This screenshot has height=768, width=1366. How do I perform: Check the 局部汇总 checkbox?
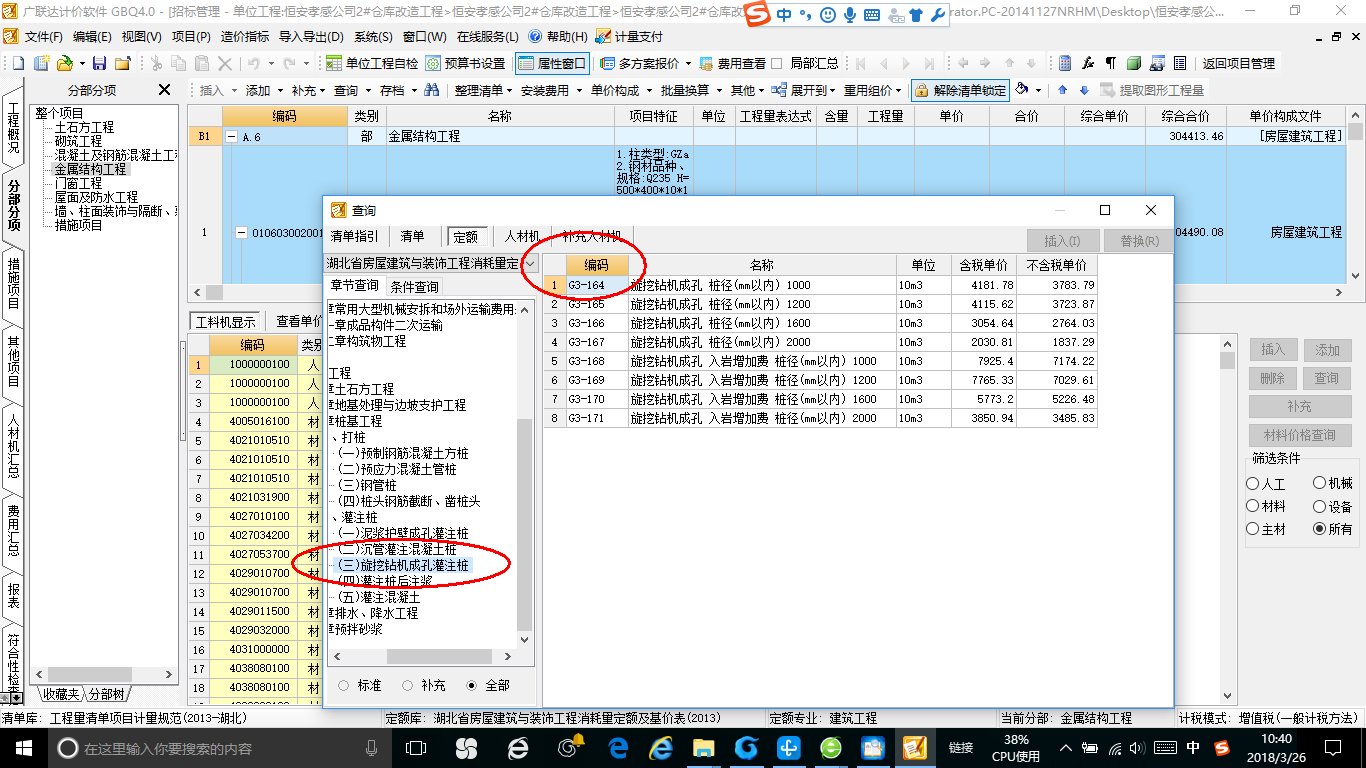point(777,63)
